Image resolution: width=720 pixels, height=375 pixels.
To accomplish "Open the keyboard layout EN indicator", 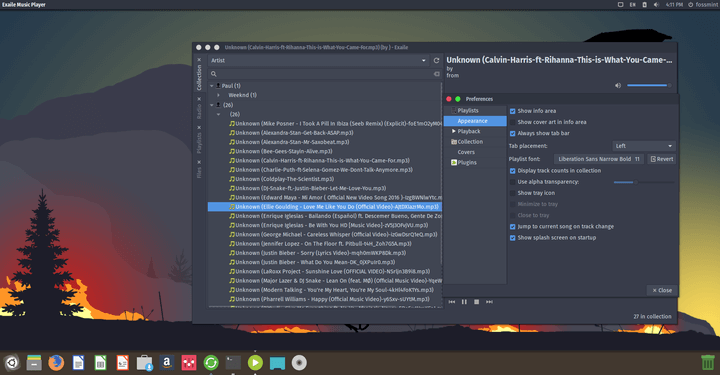I will [632, 5].
